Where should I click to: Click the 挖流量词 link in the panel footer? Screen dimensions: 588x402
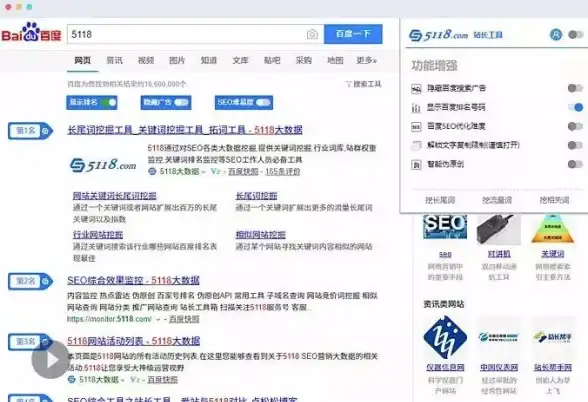click(497, 200)
